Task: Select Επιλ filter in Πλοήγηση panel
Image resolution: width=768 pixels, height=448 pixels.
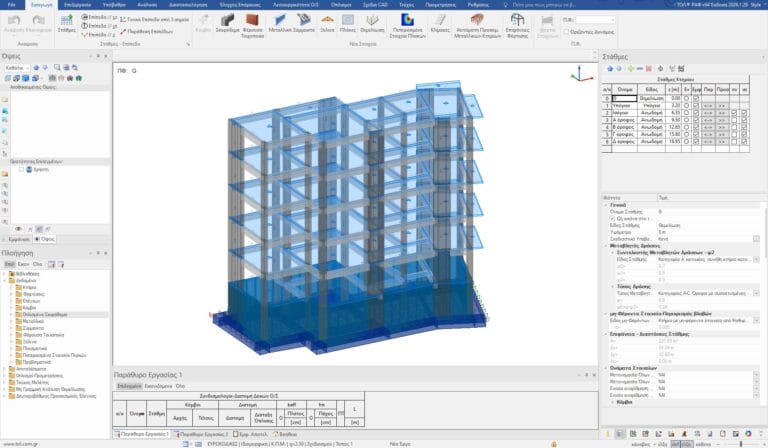Action: click(x=9, y=264)
